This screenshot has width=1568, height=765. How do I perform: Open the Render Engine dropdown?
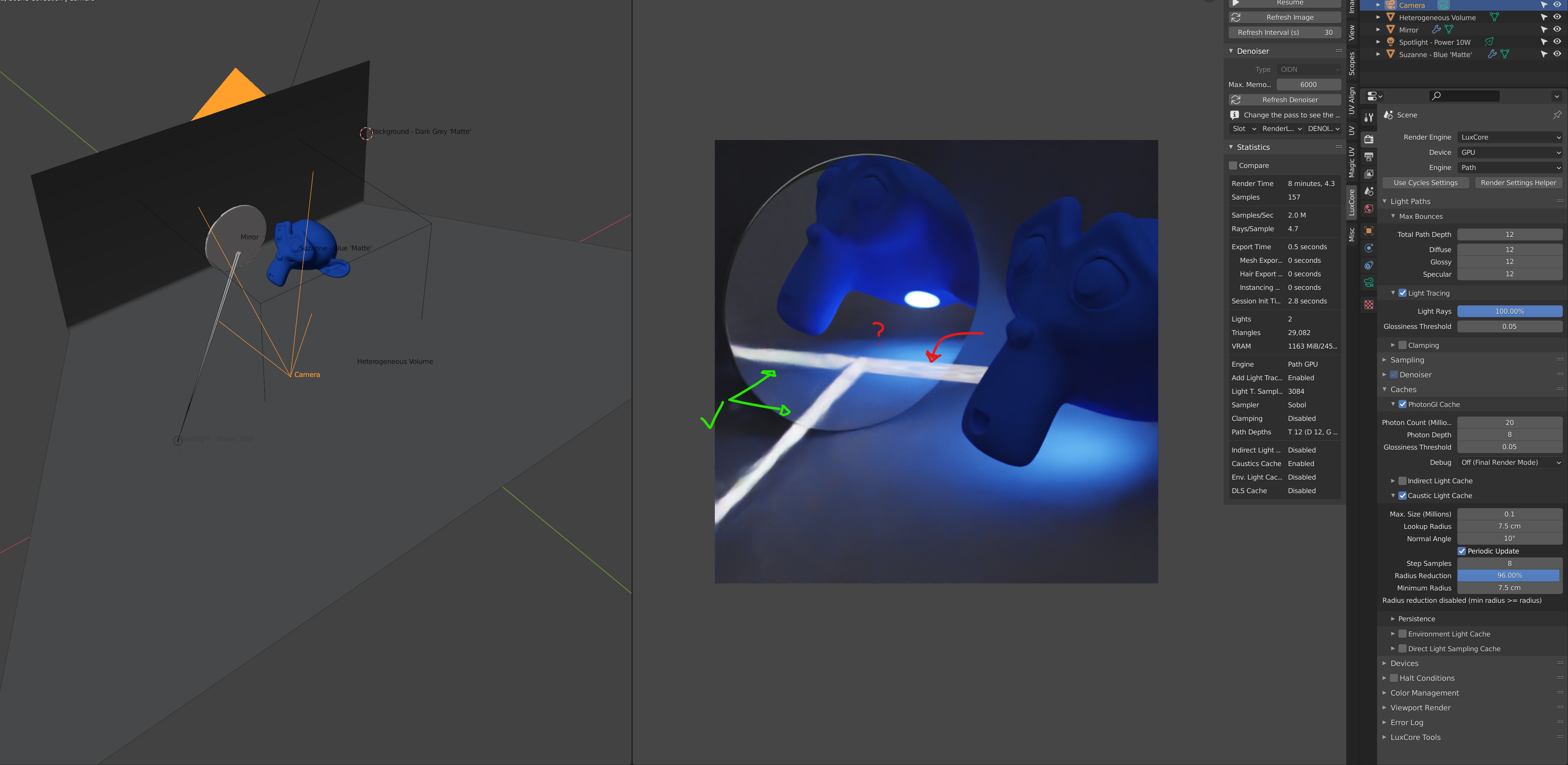click(1510, 137)
